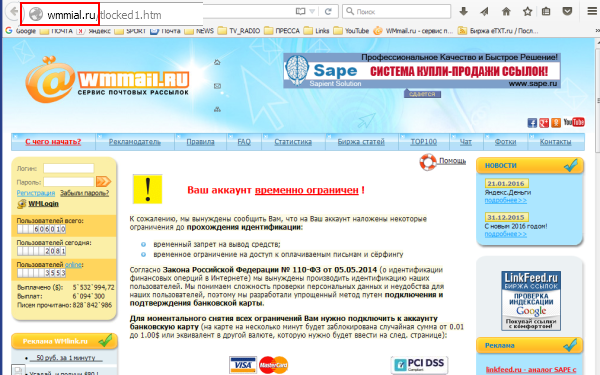Open the Статистика menu tab
The image size is (600, 375).
tap(293, 142)
